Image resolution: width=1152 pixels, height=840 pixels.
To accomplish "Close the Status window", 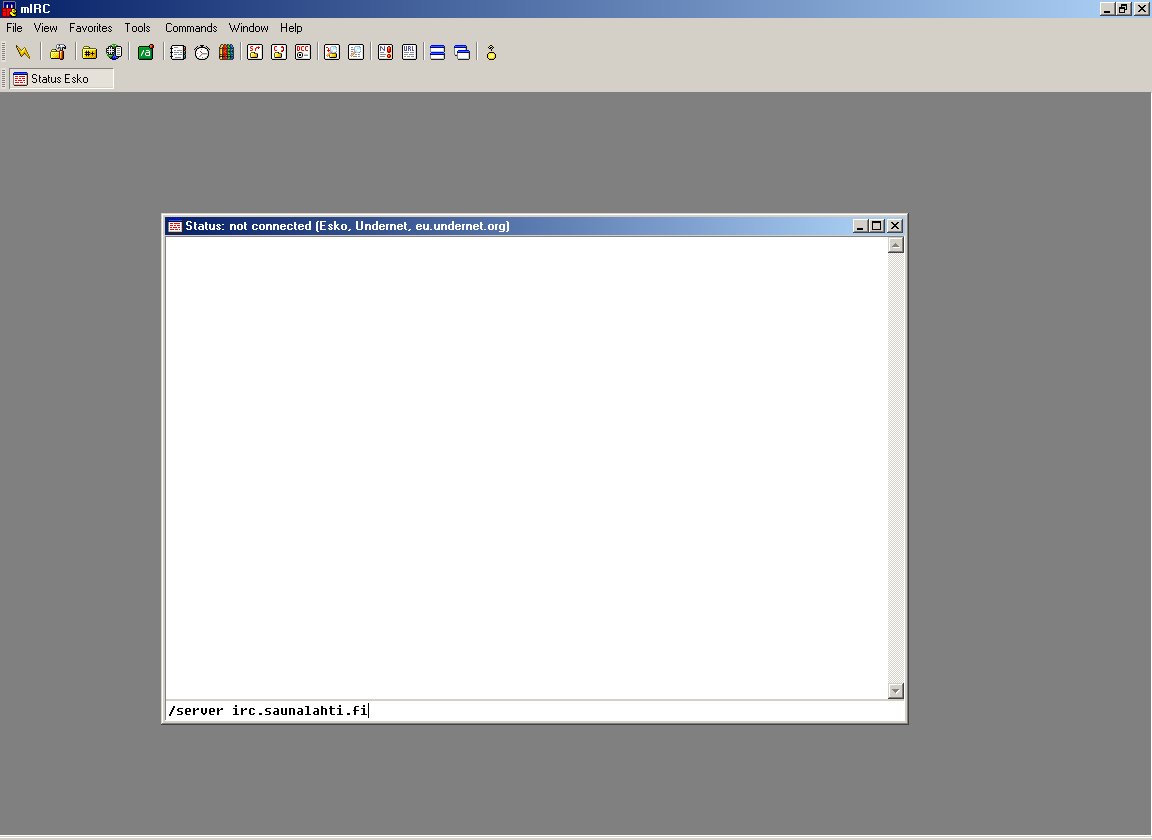I will (x=895, y=226).
